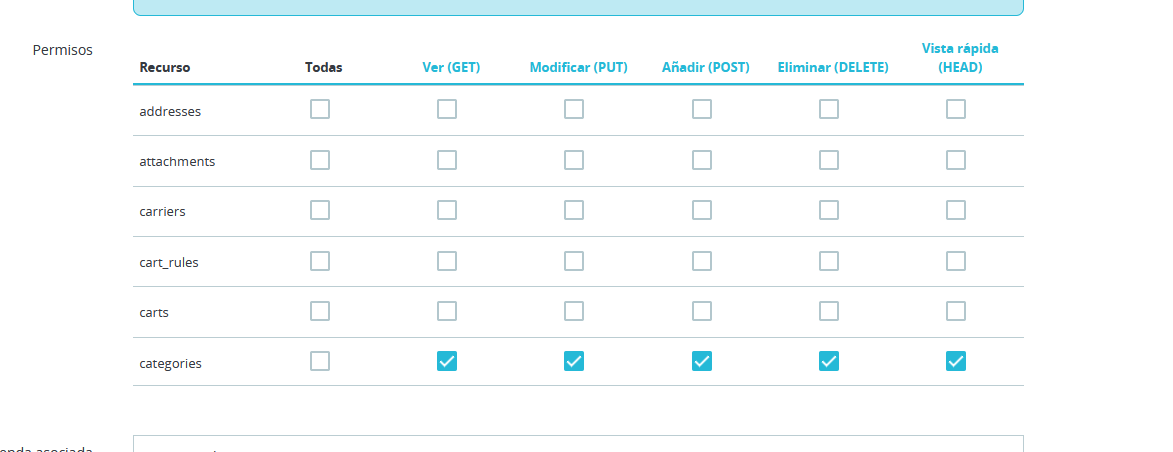Enable Ver (GET) for addresses
Image resolution: width=1173 pixels, height=452 pixels.
coord(447,110)
